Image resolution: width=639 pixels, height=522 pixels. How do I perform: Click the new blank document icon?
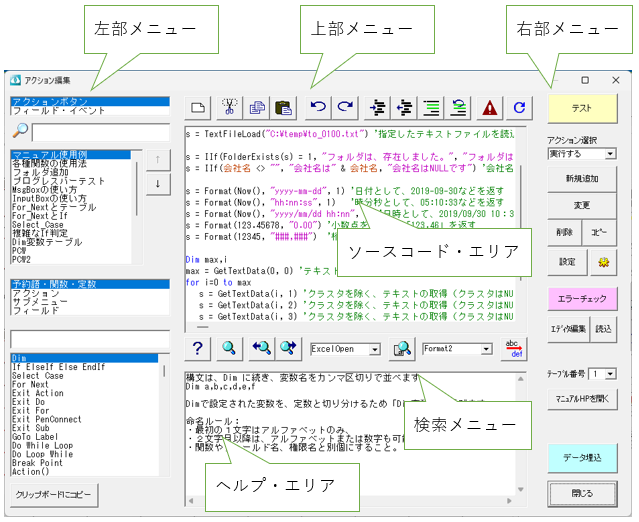[198, 107]
